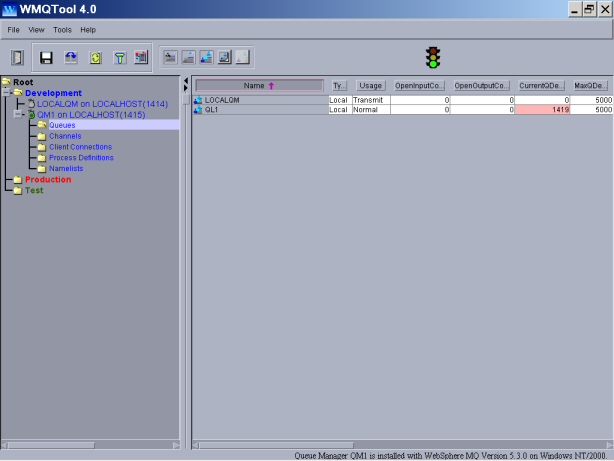Click the highlighted 1419 queue depth cell
Image resolution: width=614 pixels, height=461 pixels.
[x=542, y=110]
